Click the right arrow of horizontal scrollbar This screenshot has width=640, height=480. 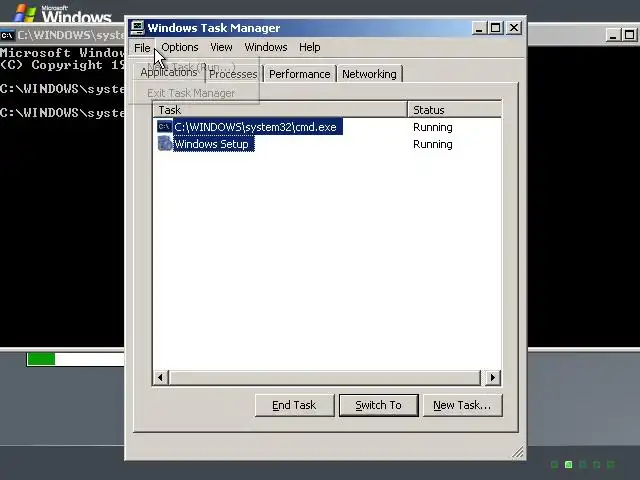click(493, 378)
